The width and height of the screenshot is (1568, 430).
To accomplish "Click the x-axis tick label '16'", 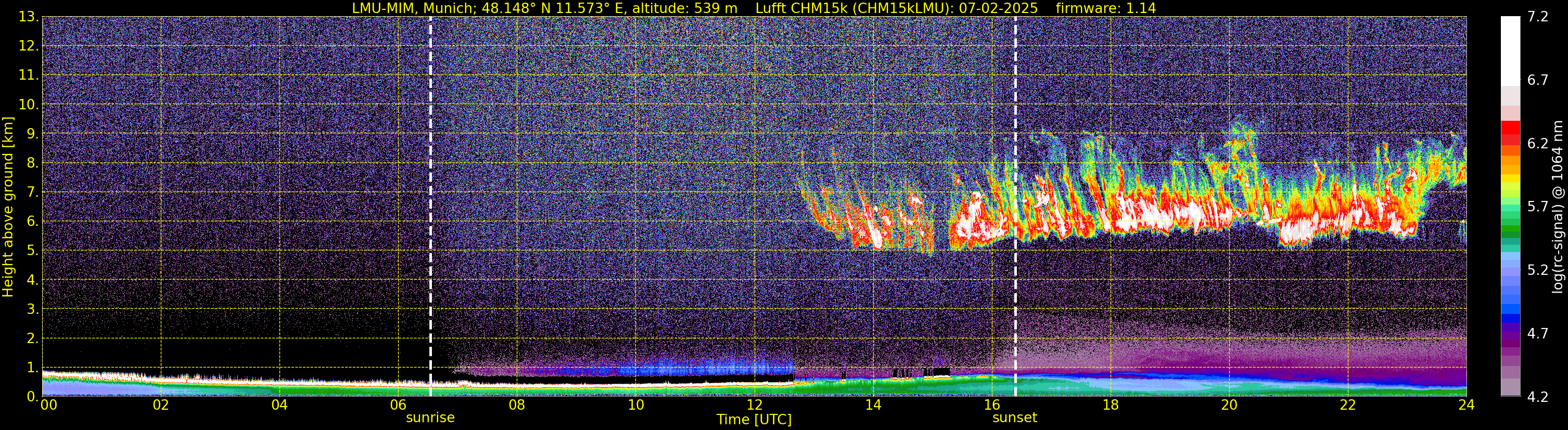I will point(991,405).
